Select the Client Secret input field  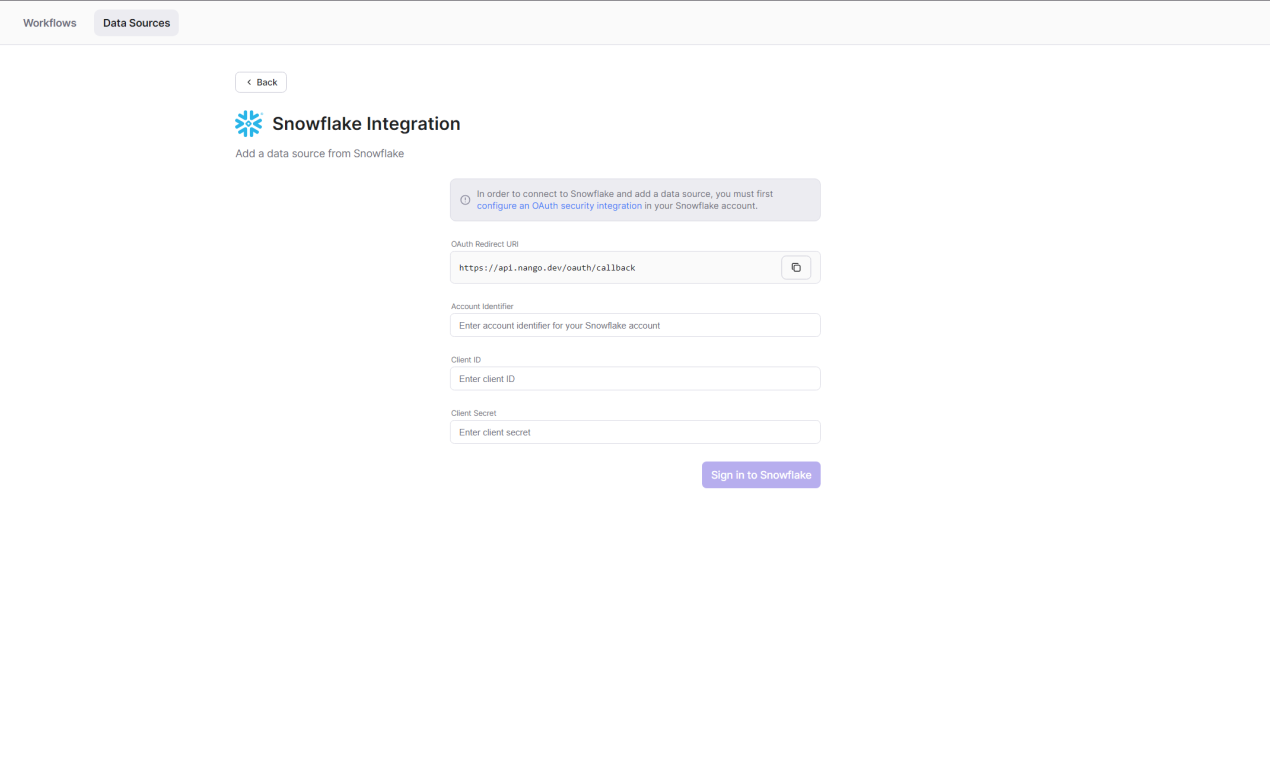(x=635, y=432)
